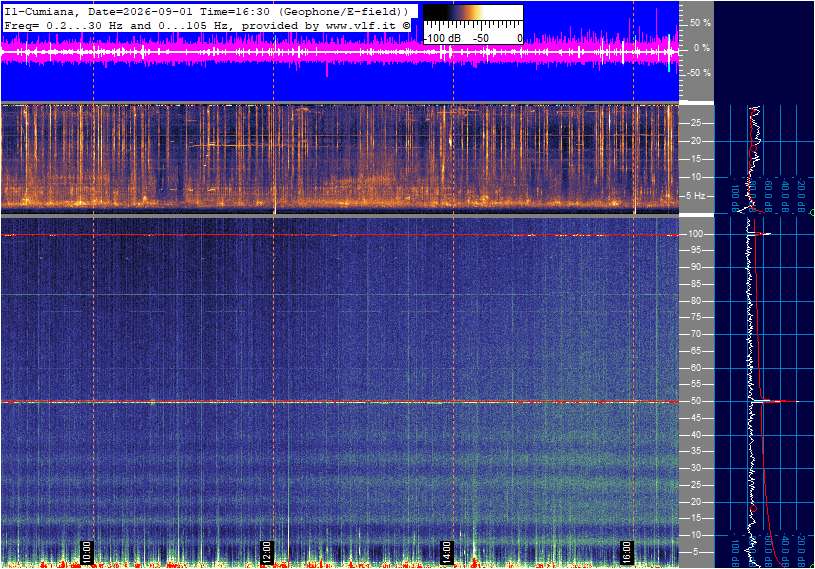The image size is (815, 569).
Task: Click the '0 %' amplitude axis label
Action: [701, 48]
